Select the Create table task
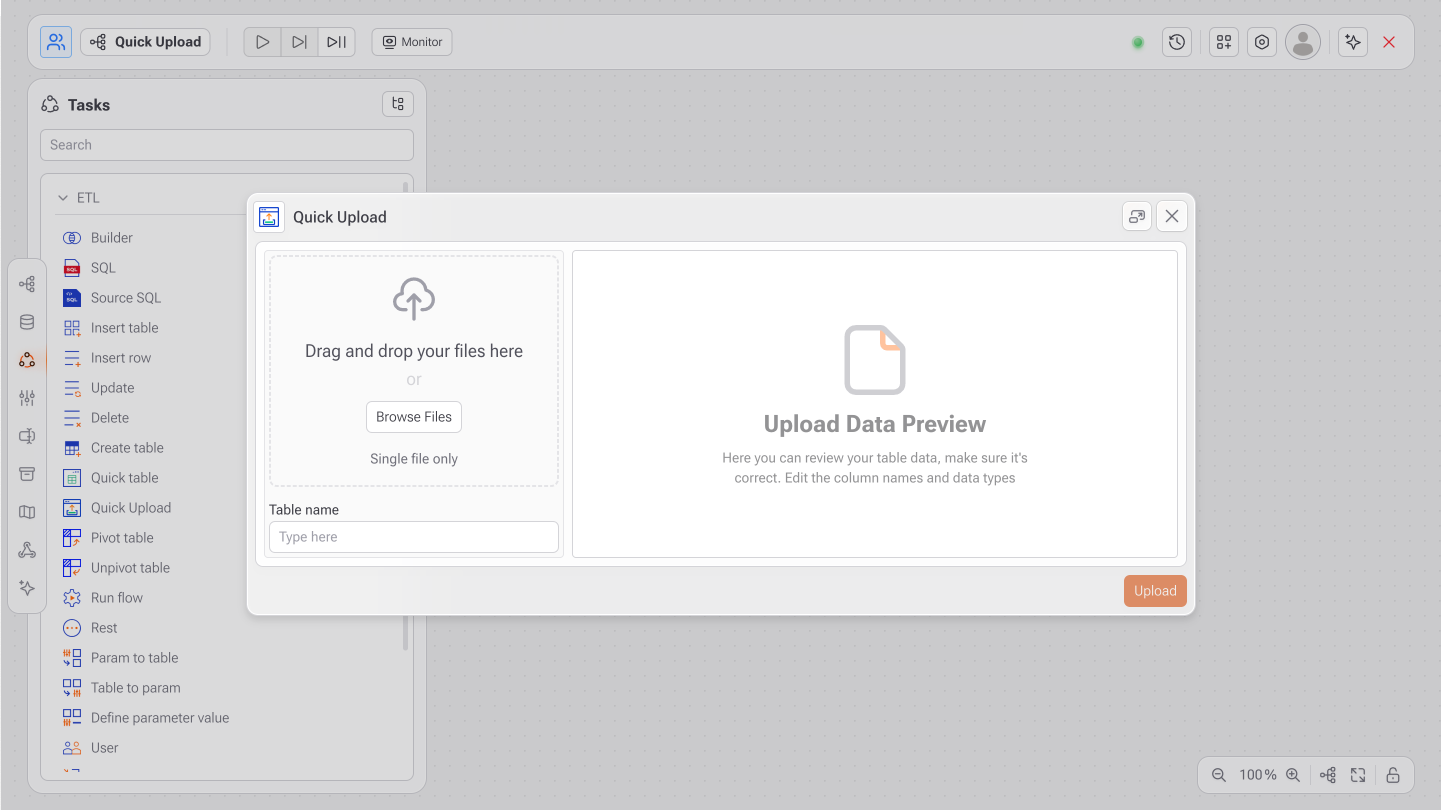1441x810 pixels. (x=127, y=448)
